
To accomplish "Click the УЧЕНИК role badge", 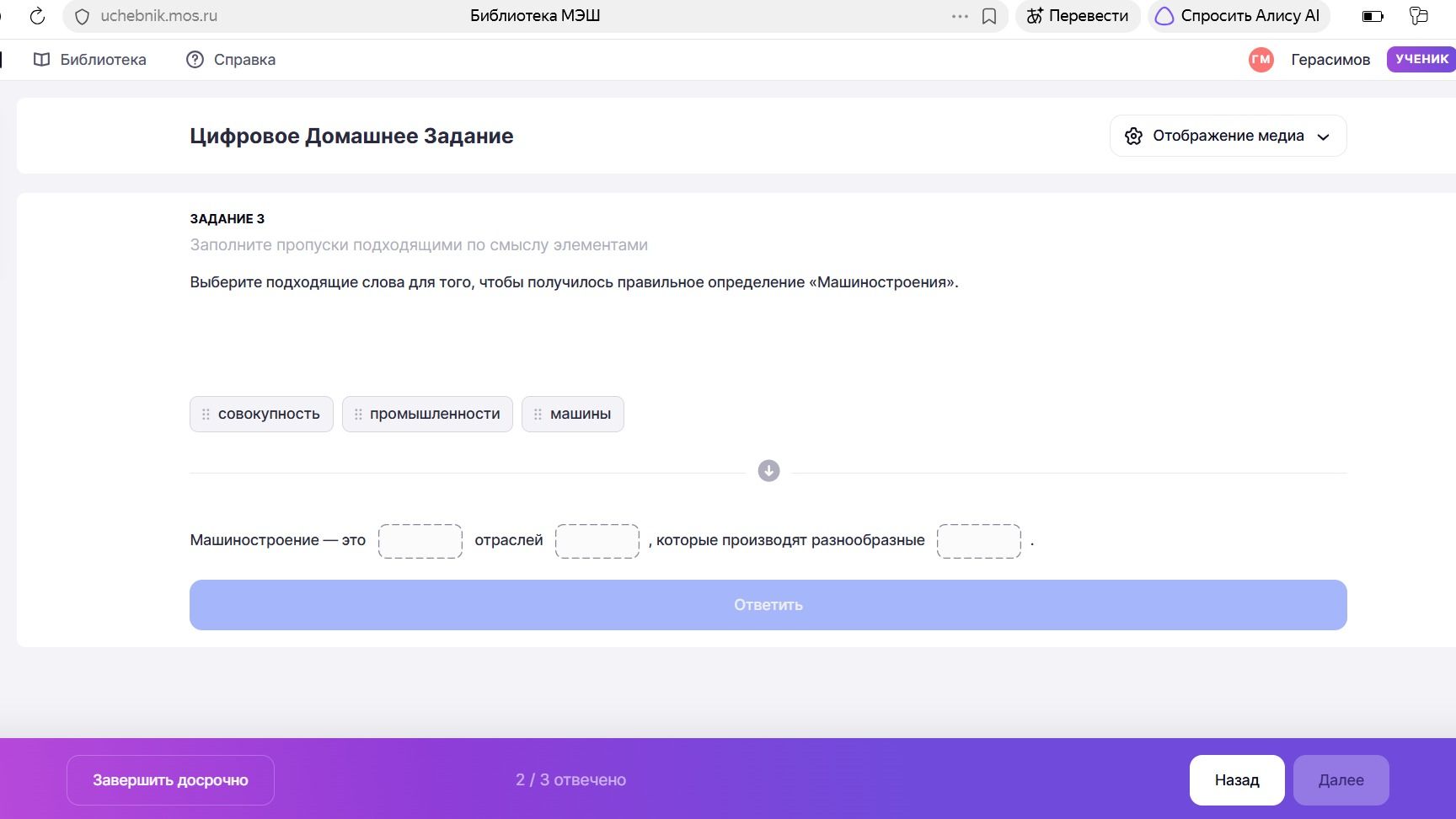I will tap(1421, 59).
